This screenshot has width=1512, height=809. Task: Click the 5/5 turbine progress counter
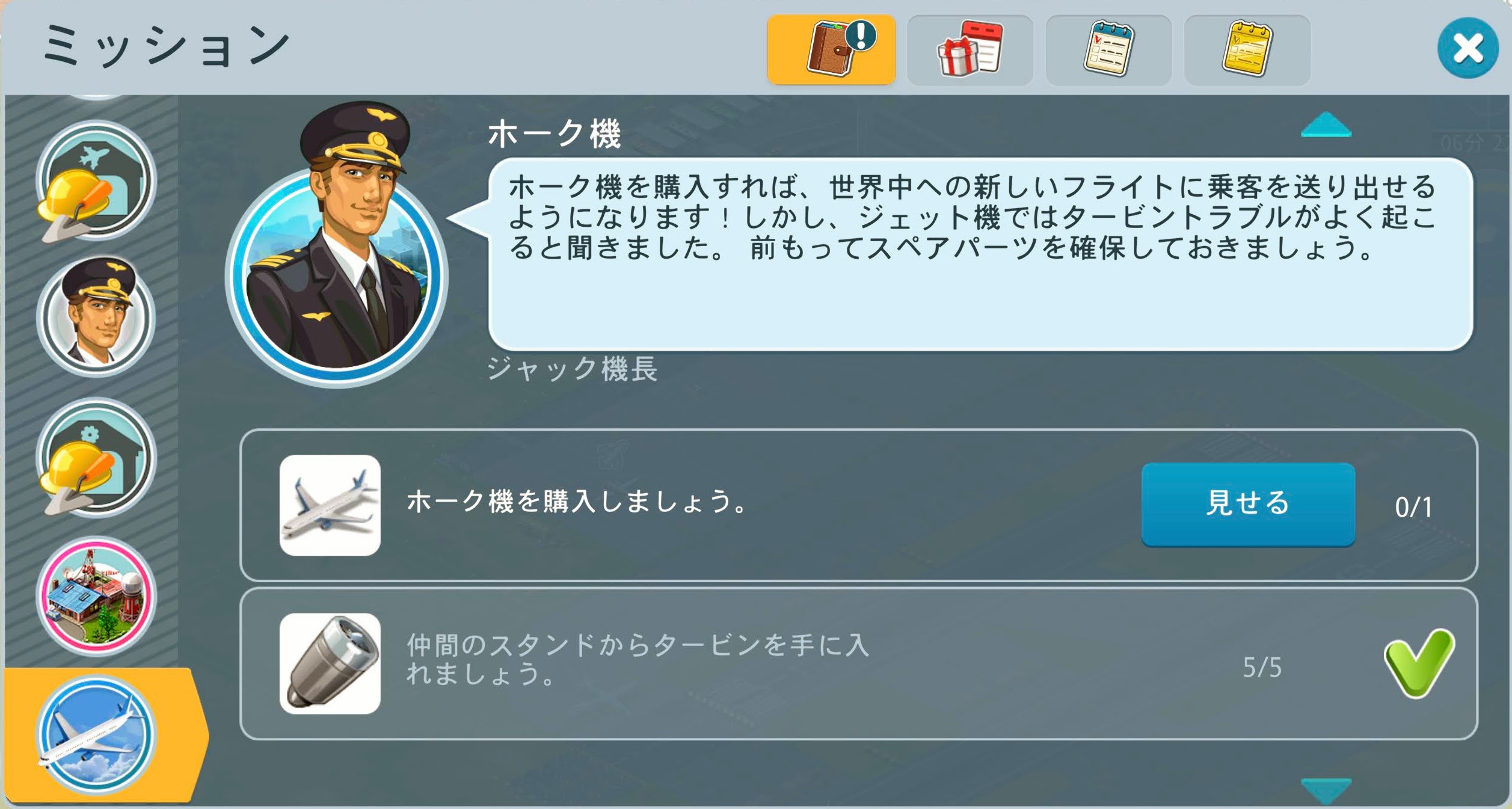1262,667
